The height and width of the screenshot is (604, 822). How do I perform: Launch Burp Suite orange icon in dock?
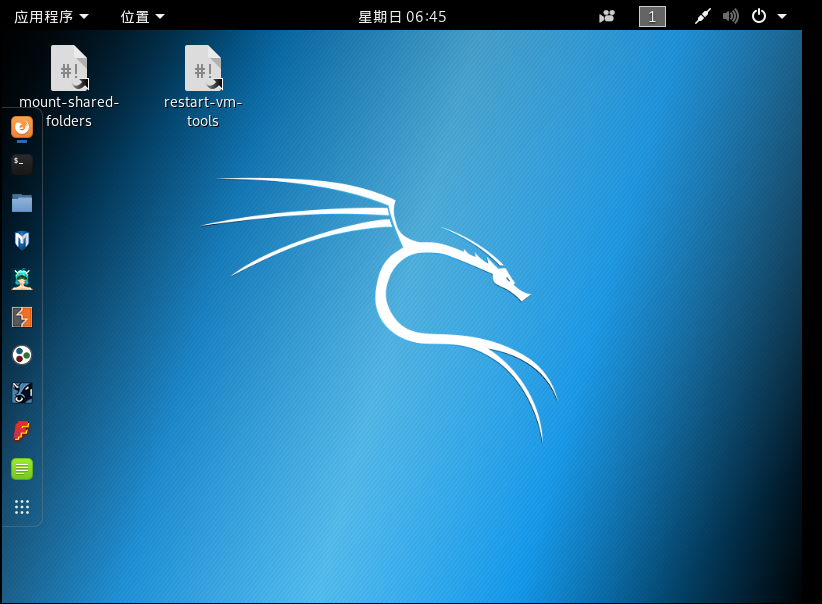tap(22, 317)
